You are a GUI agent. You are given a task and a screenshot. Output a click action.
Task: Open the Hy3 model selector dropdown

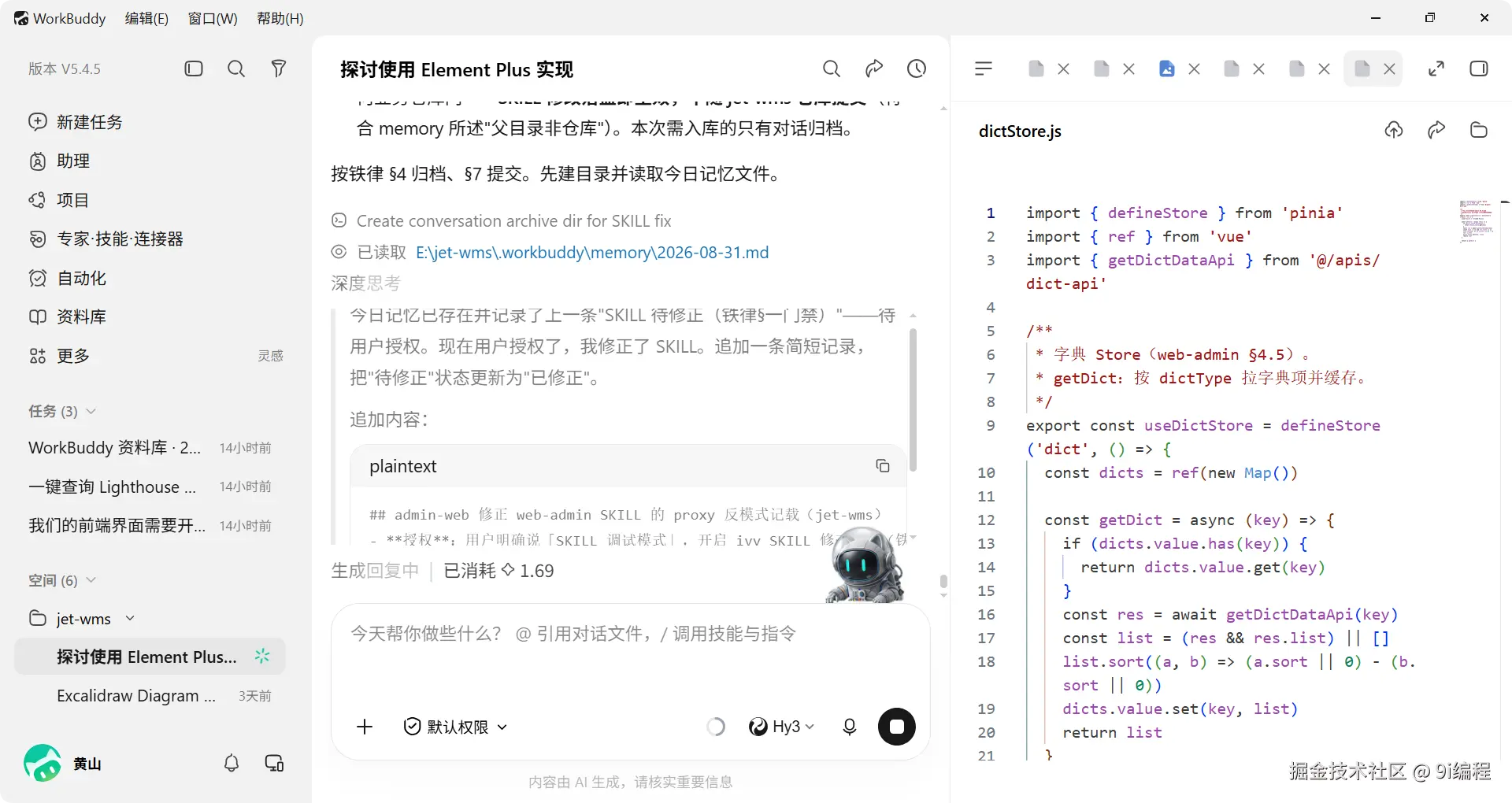(x=781, y=727)
